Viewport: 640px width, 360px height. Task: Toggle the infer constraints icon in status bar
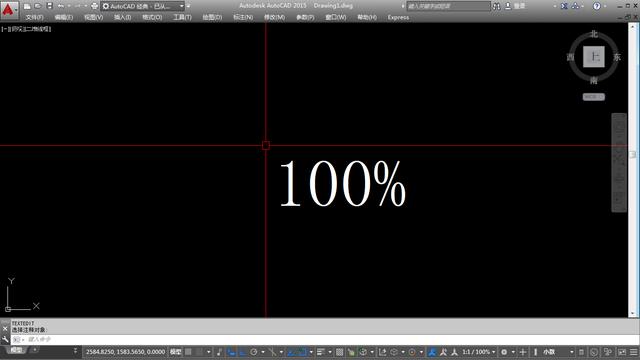(x=220, y=352)
